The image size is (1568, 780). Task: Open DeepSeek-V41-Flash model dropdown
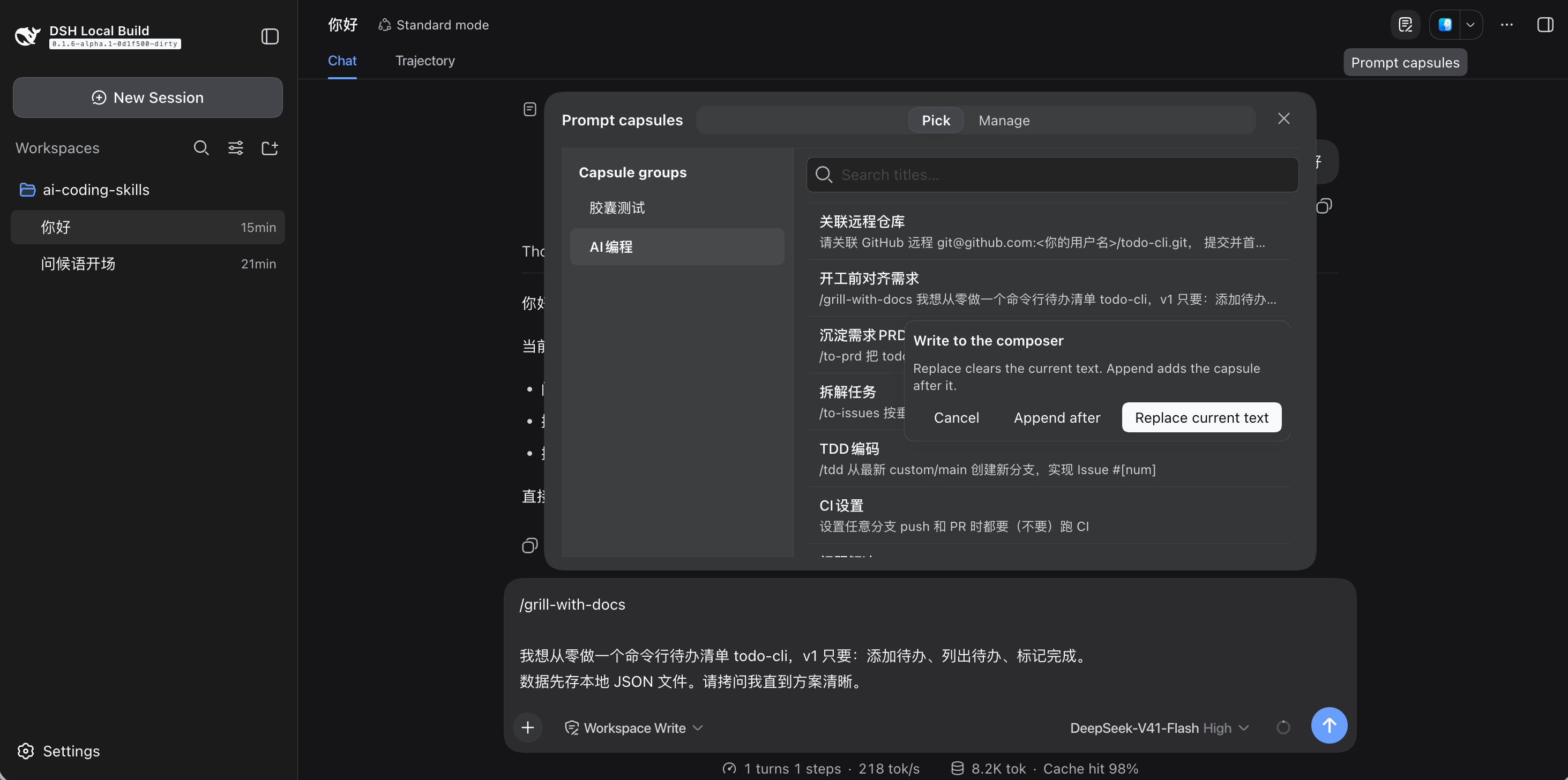click(x=1159, y=727)
